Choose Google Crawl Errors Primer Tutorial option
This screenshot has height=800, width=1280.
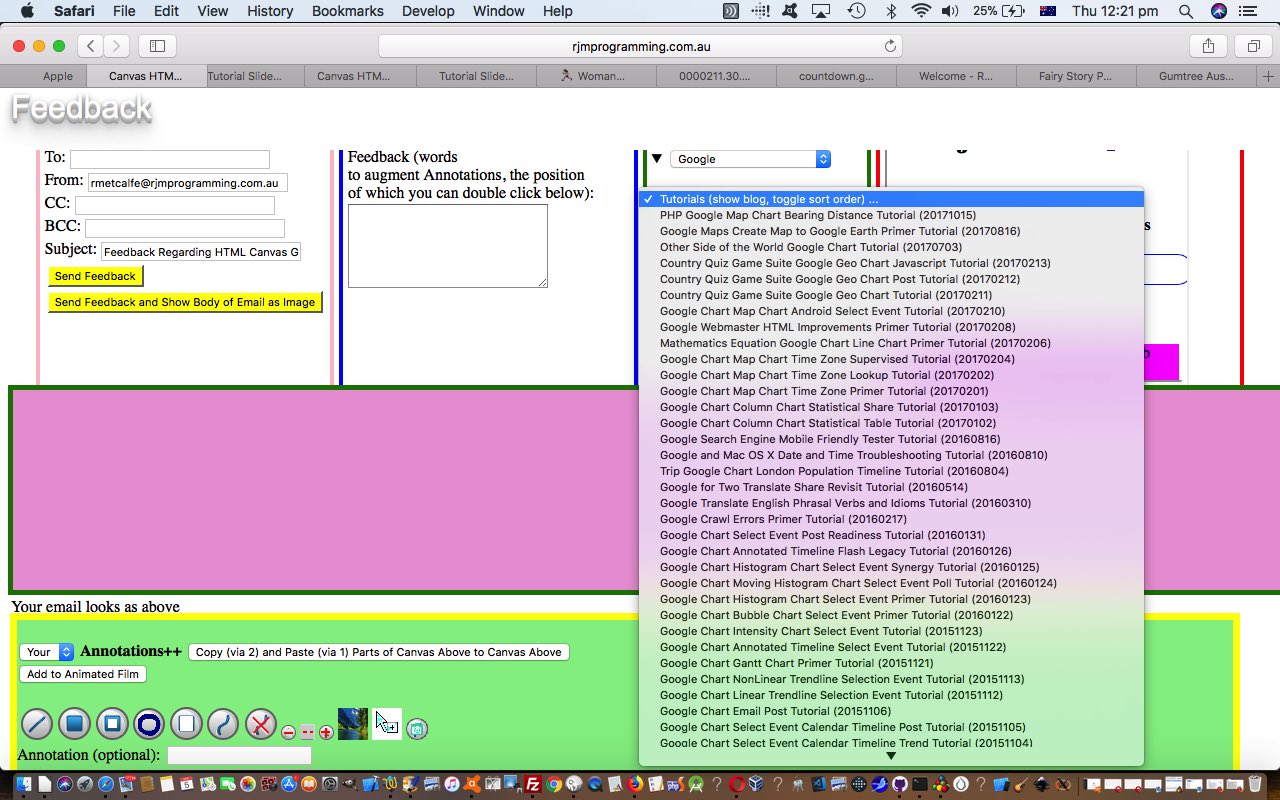point(891,519)
